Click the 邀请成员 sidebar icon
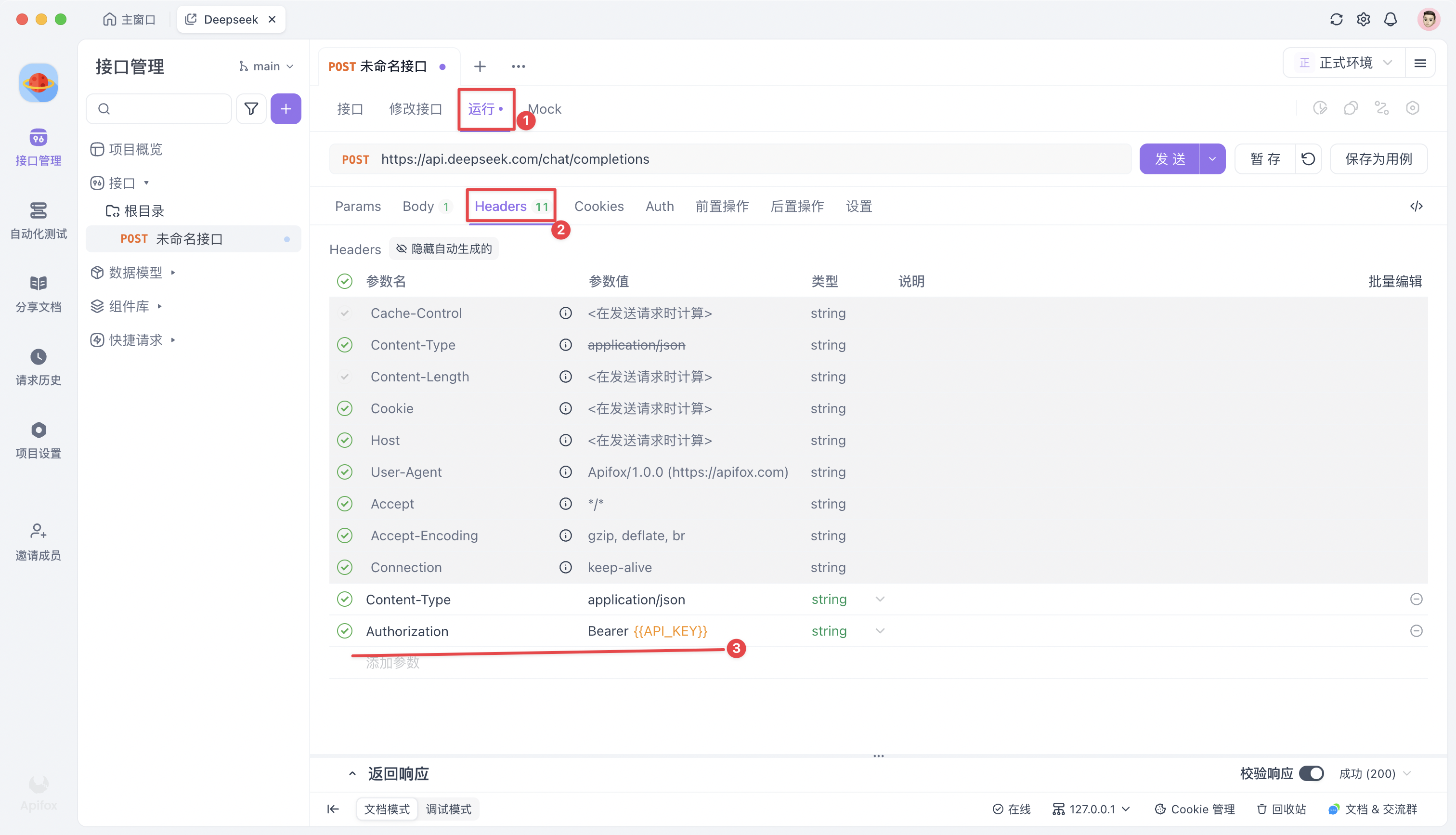 coord(38,541)
